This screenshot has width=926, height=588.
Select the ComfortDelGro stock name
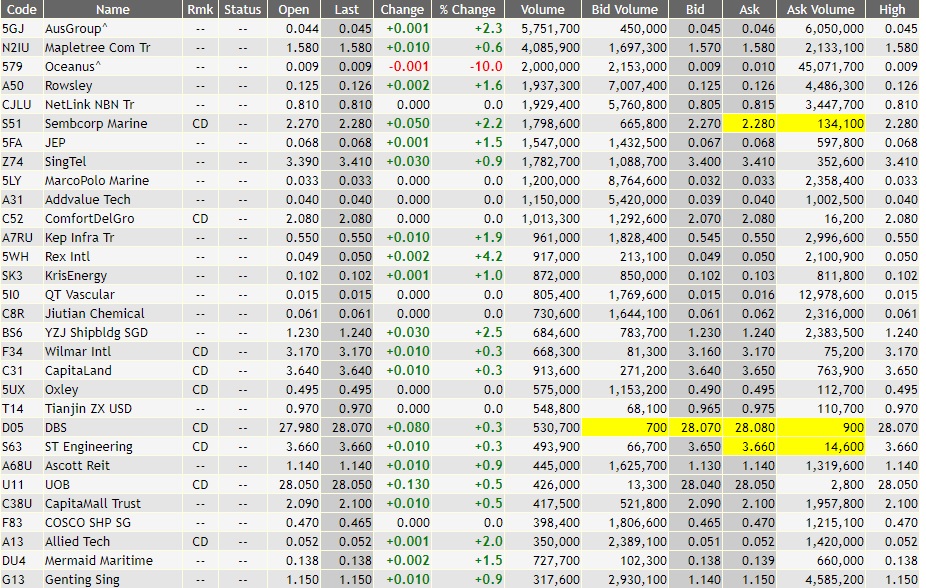click(x=90, y=218)
